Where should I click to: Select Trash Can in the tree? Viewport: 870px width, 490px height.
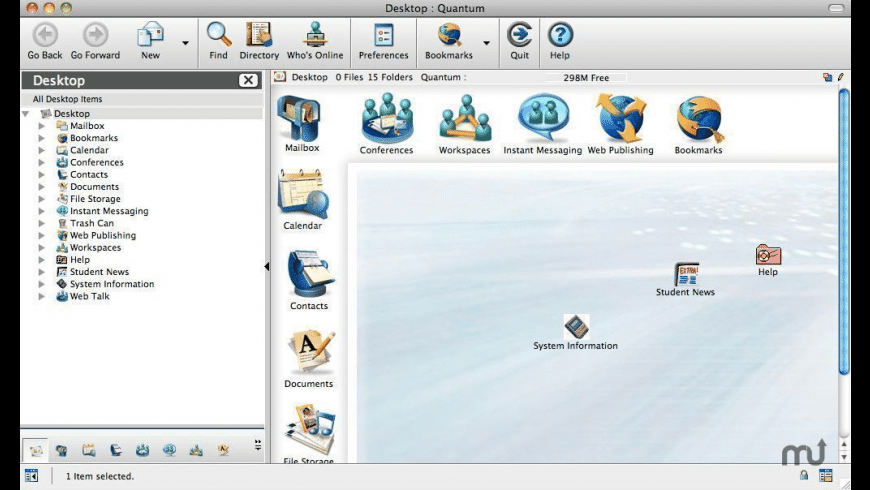91,223
